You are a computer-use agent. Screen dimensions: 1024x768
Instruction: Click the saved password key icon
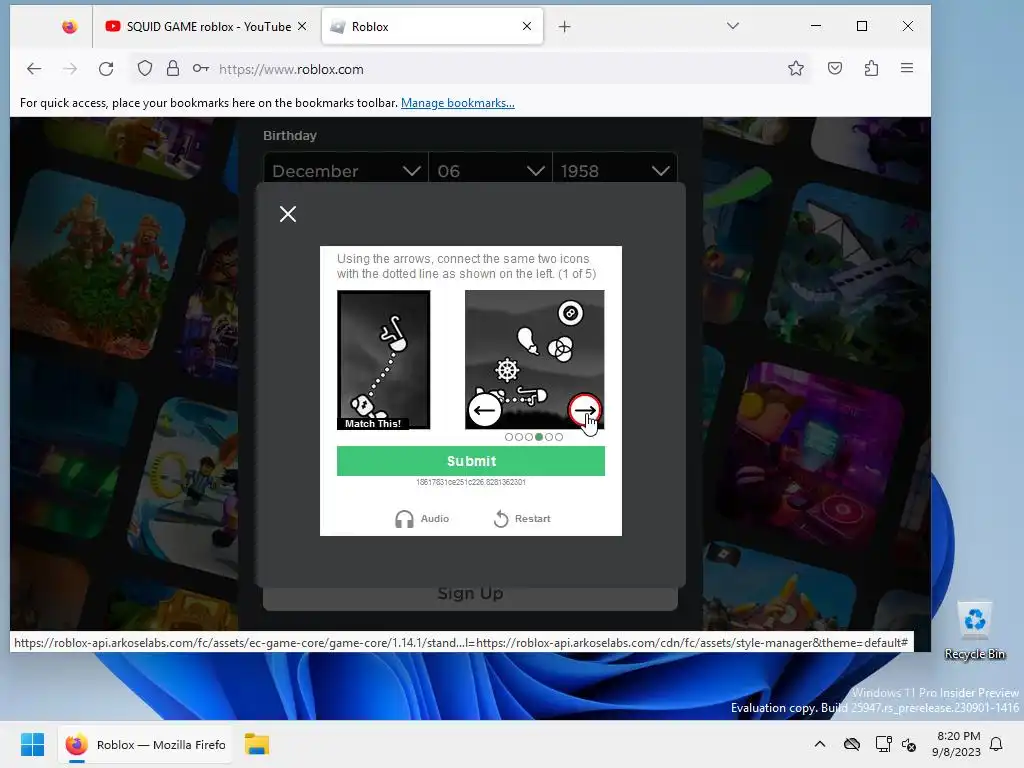pos(200,68)
